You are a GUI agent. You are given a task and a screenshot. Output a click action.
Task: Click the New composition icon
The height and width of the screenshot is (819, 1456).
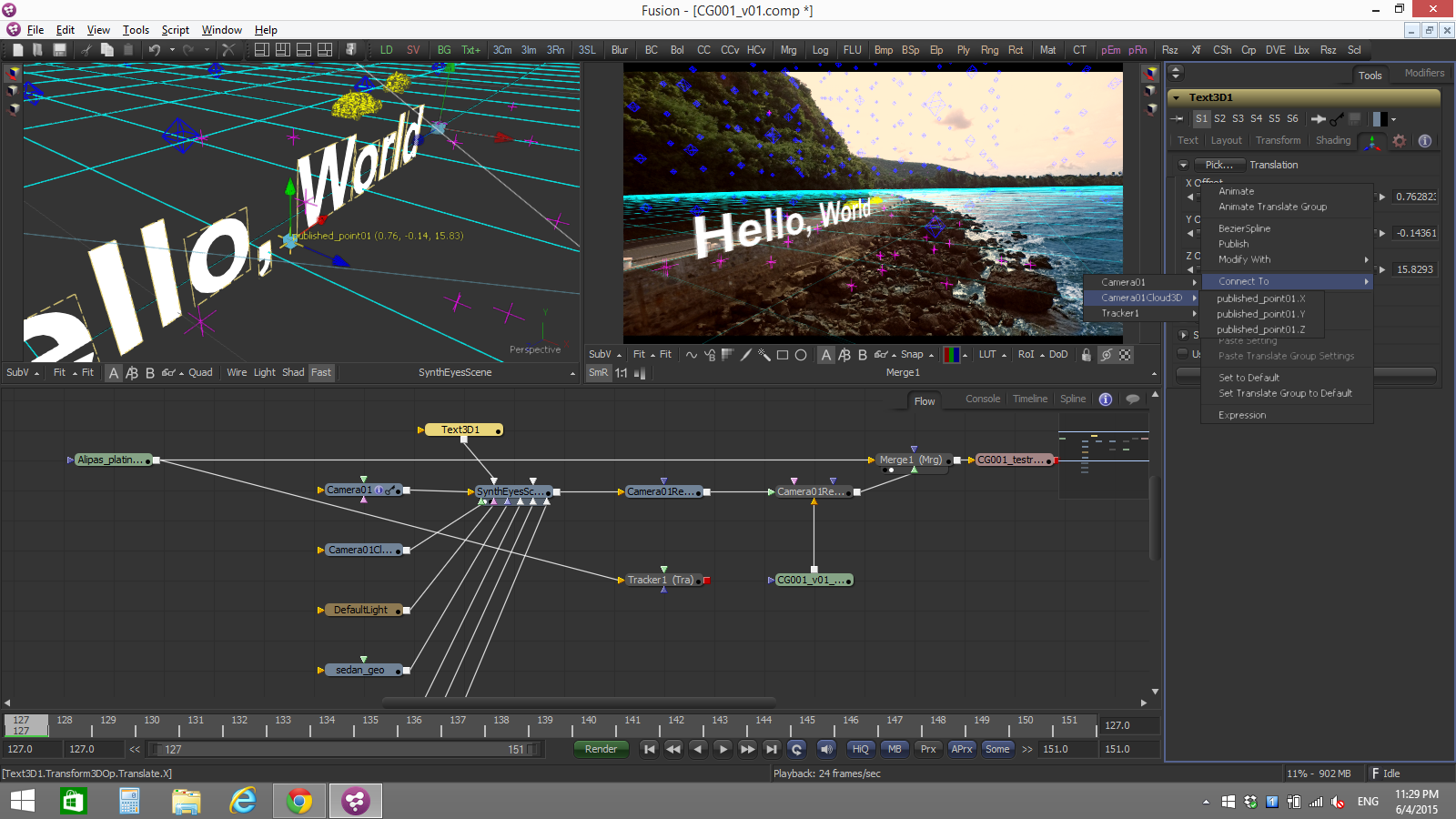(17, 50)
